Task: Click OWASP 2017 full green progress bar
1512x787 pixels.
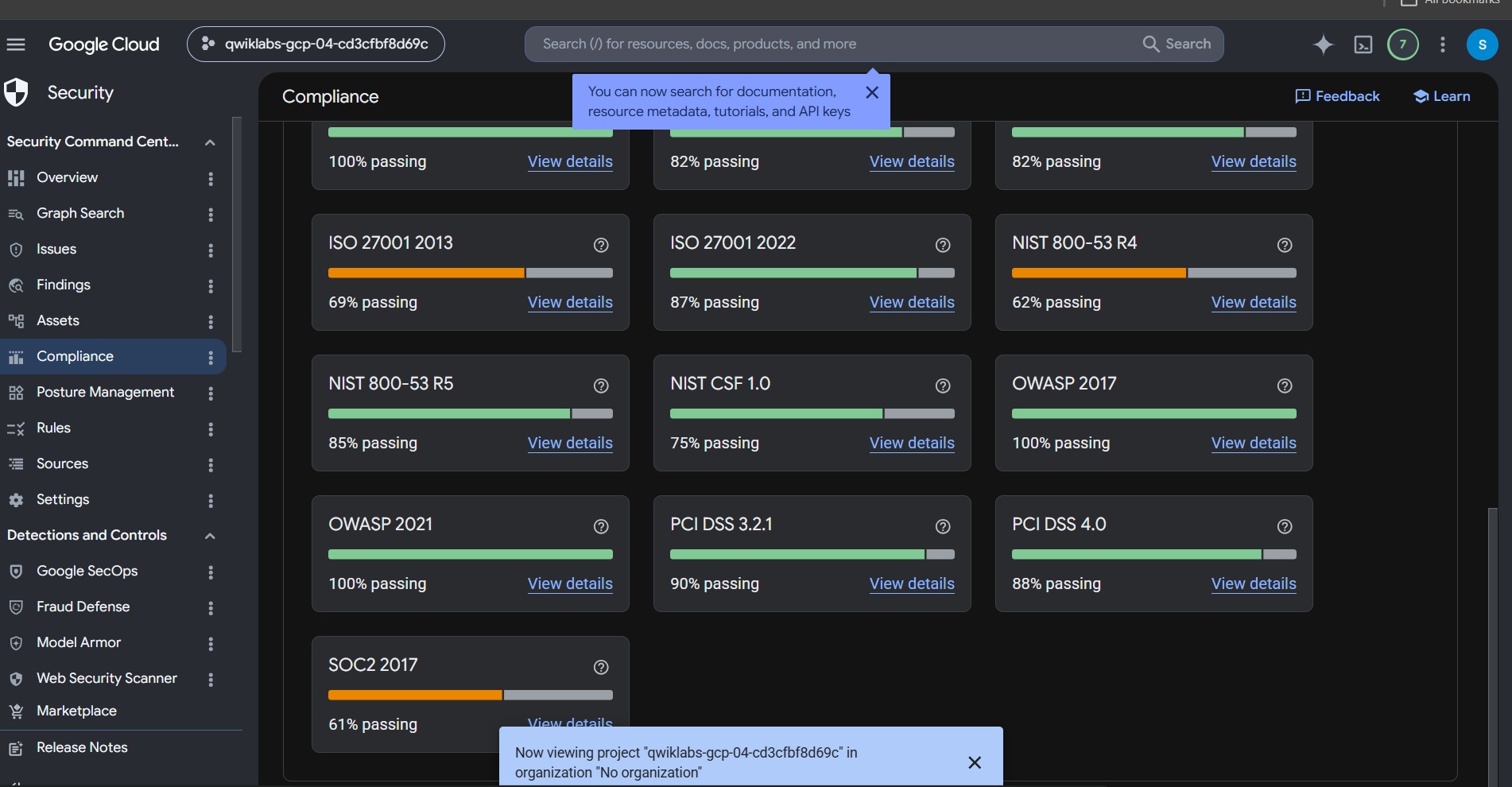Action: (1154, 413)
